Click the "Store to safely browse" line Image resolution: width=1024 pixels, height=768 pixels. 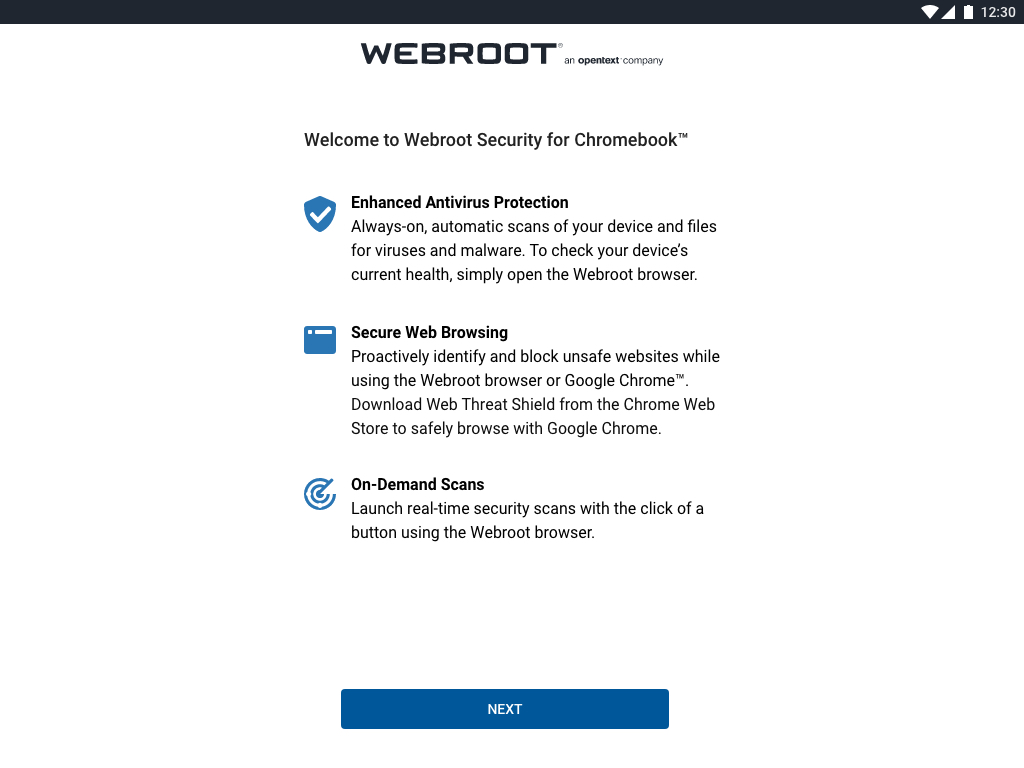point(505,428)
